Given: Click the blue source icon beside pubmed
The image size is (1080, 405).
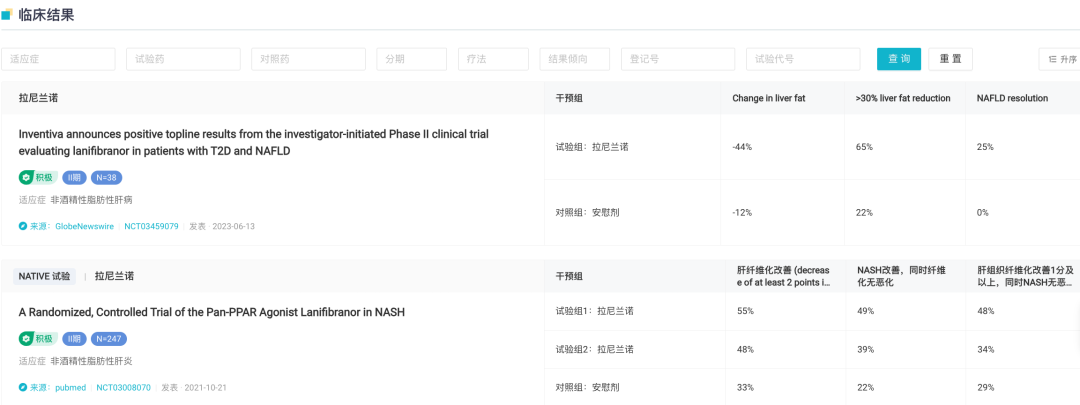Looking at the screenshot, I should pos(23,388).
